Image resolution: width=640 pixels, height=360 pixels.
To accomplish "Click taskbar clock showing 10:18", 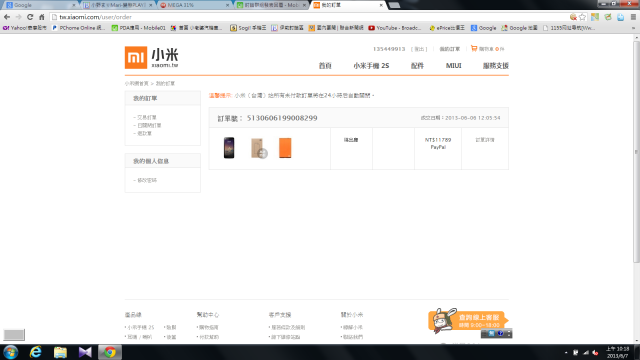I will 618,352.
